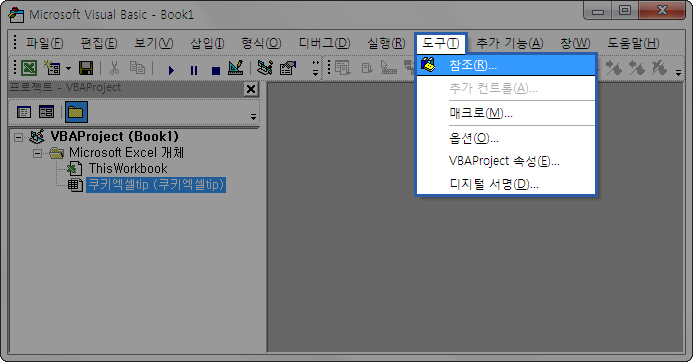This screenshot has height=362, width=693.
Task: Open the 편집(E) menu
Action: click(99, 43)
